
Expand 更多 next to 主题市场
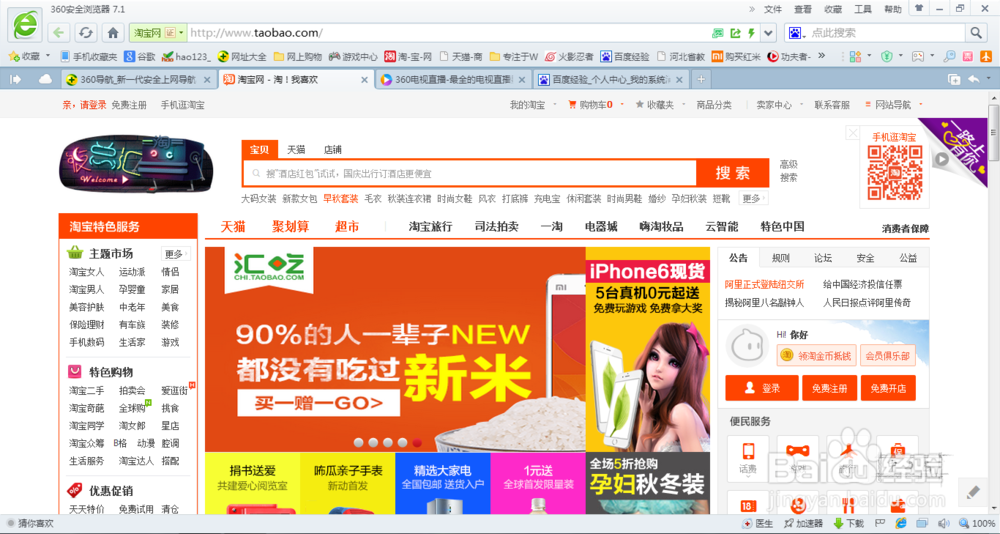click(x=175, y=254)
